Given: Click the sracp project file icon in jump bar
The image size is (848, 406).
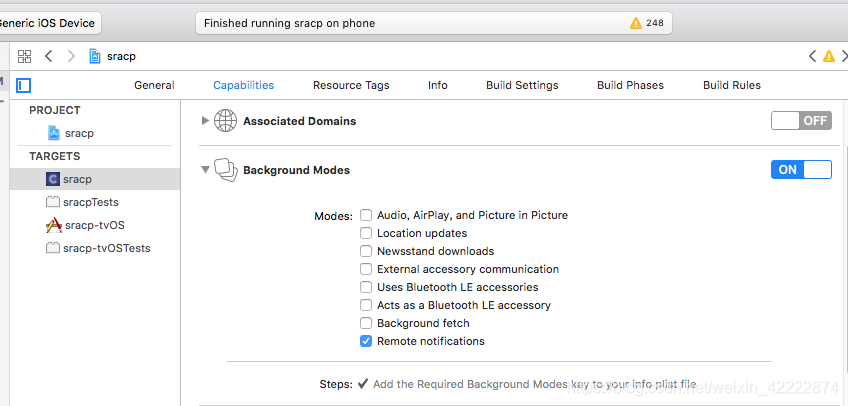Looking at the screenshot, I should [x=95, y=56].
